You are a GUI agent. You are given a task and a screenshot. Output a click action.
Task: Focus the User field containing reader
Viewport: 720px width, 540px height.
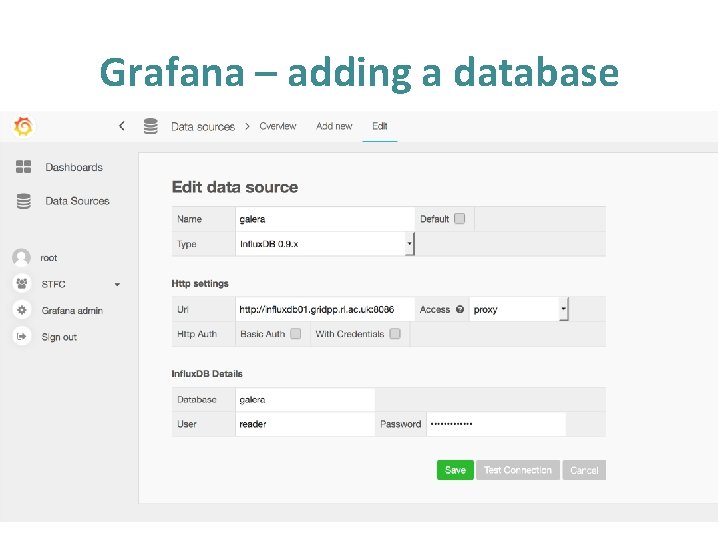point(305,424)
